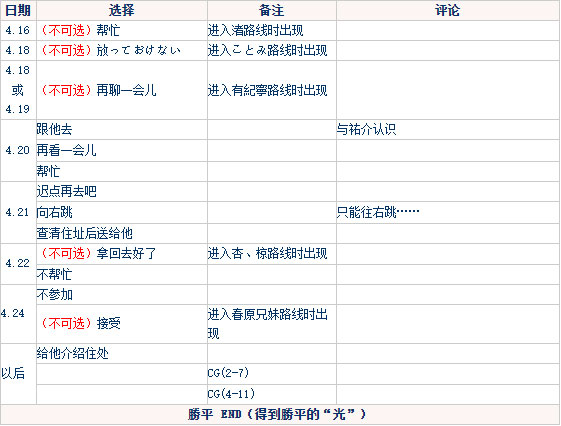561x426 pixels.
Task: Click the CG(4-11) note cell
Action: tap(272, 394)
